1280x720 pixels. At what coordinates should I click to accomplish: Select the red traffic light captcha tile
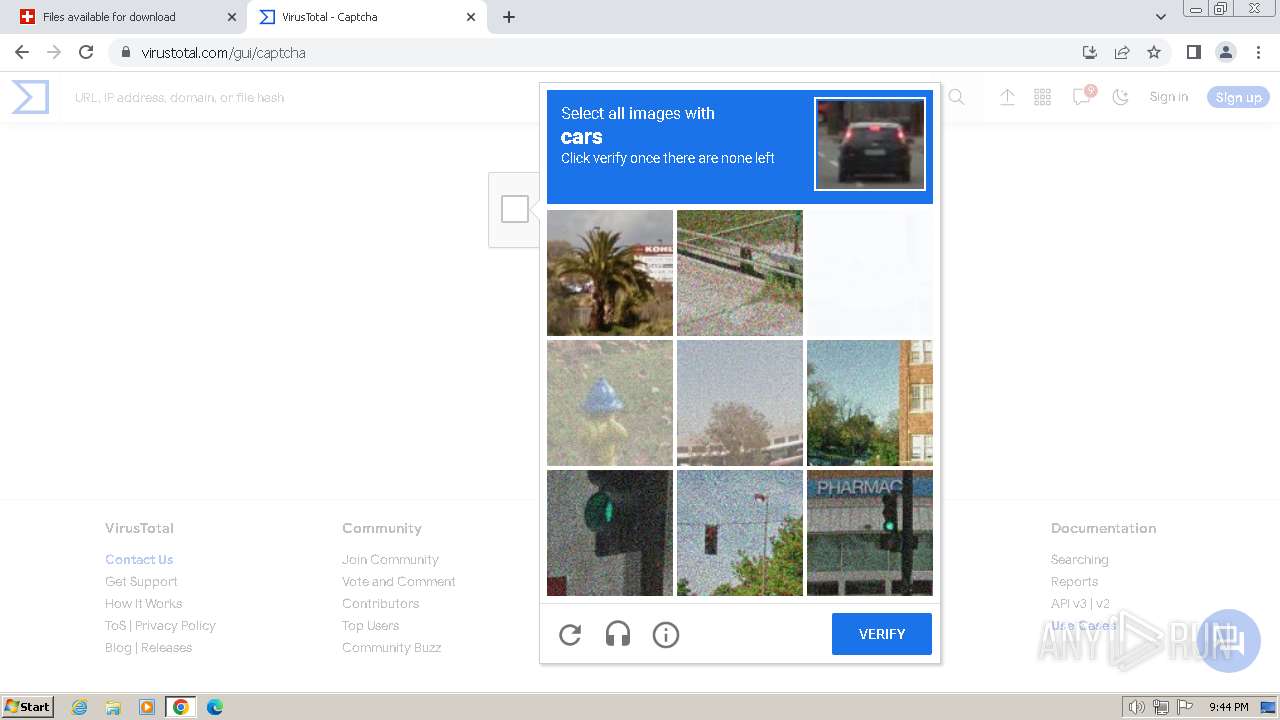tap(740, 533)
